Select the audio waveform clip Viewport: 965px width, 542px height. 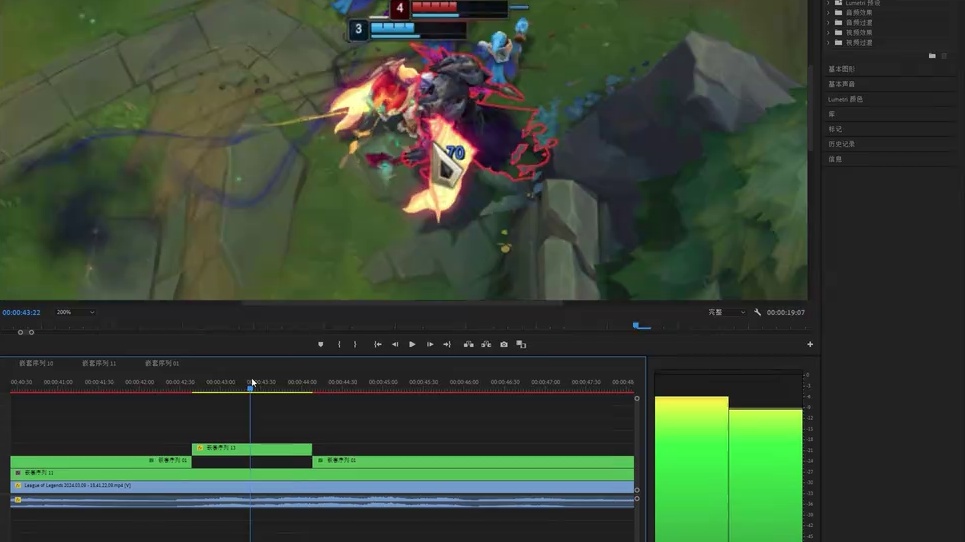(322, 501)
